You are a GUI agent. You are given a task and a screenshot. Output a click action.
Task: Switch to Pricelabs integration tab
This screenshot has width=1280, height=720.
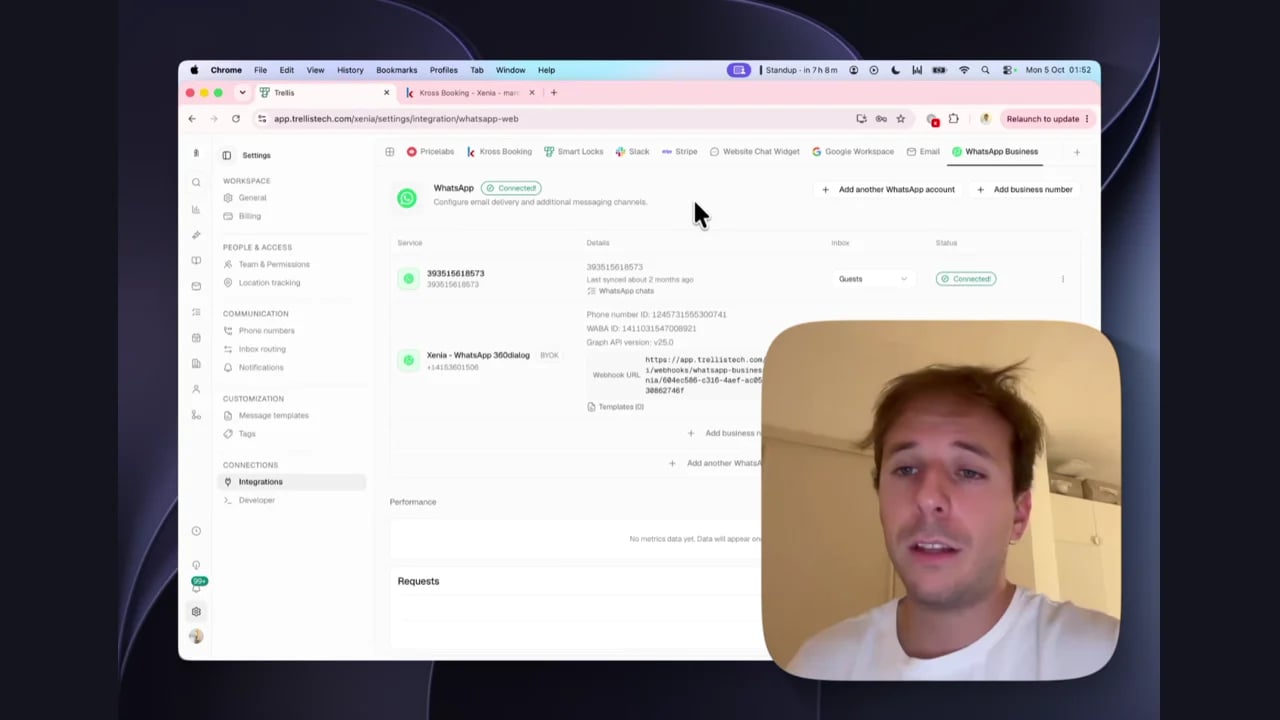(x=431, y=152)
